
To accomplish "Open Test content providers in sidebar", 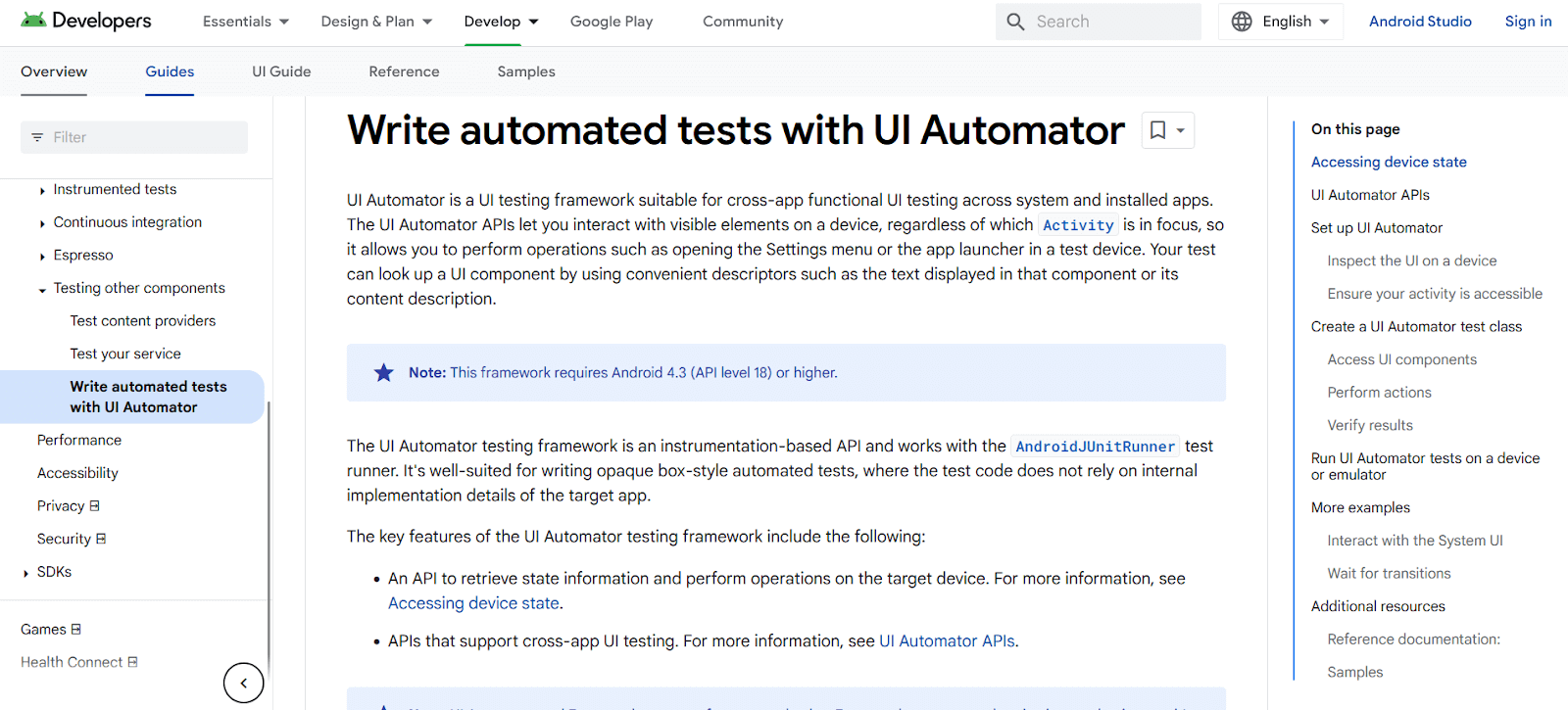I will point(143,321).
